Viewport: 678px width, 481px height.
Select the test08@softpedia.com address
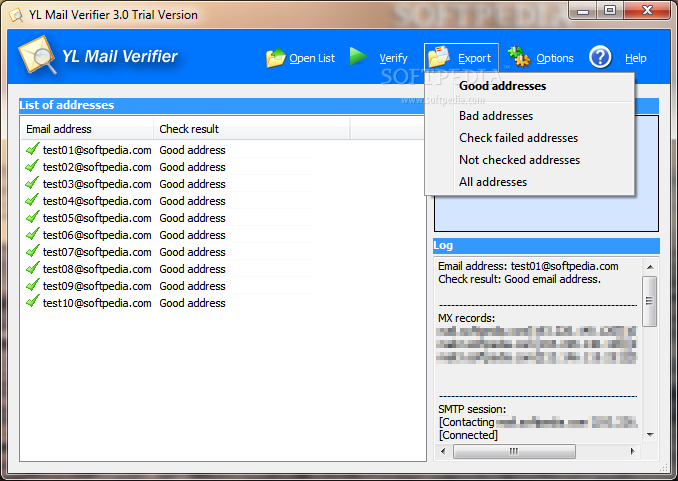[97, 269]
